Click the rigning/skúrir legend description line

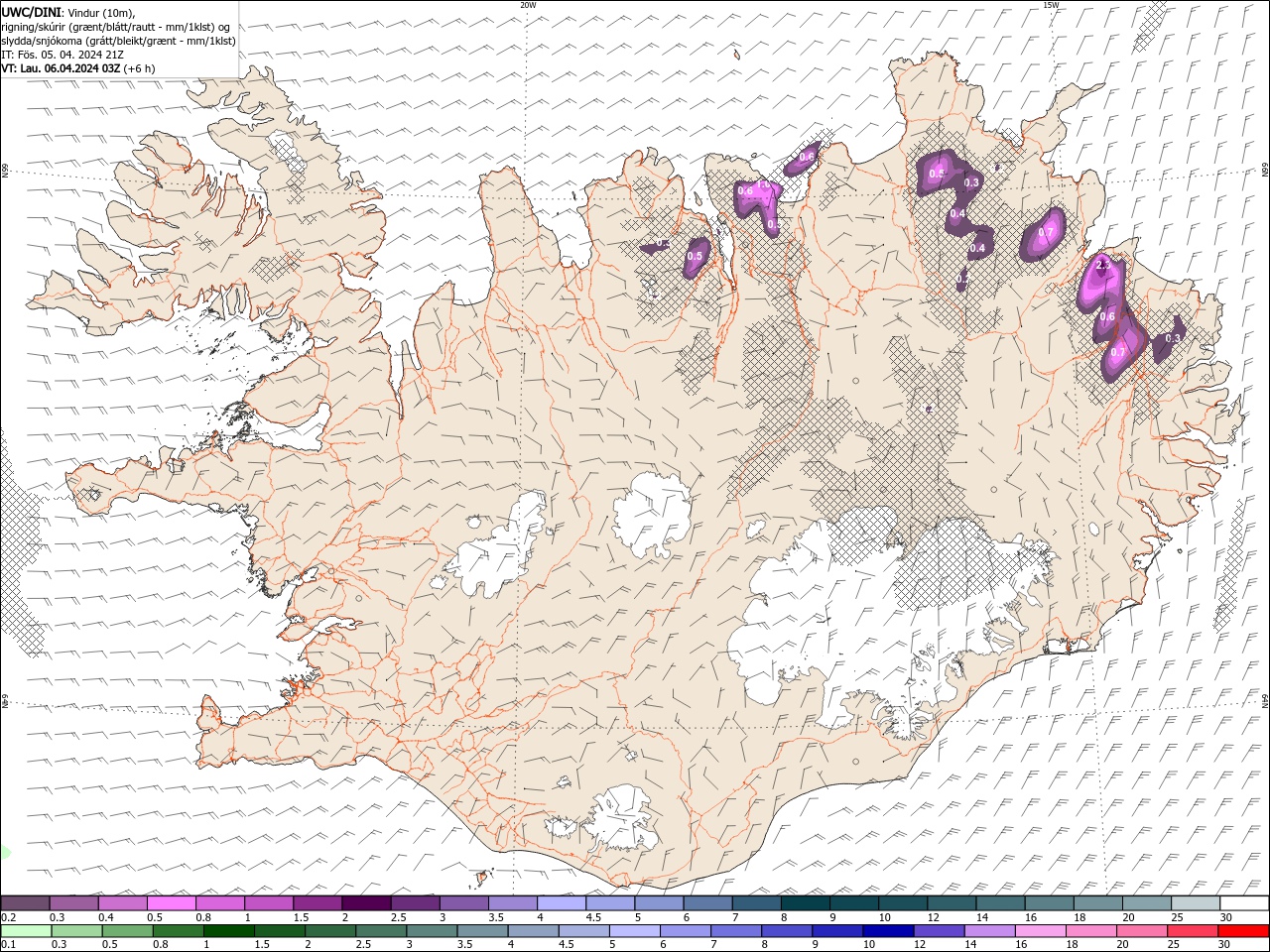(116, 27)
